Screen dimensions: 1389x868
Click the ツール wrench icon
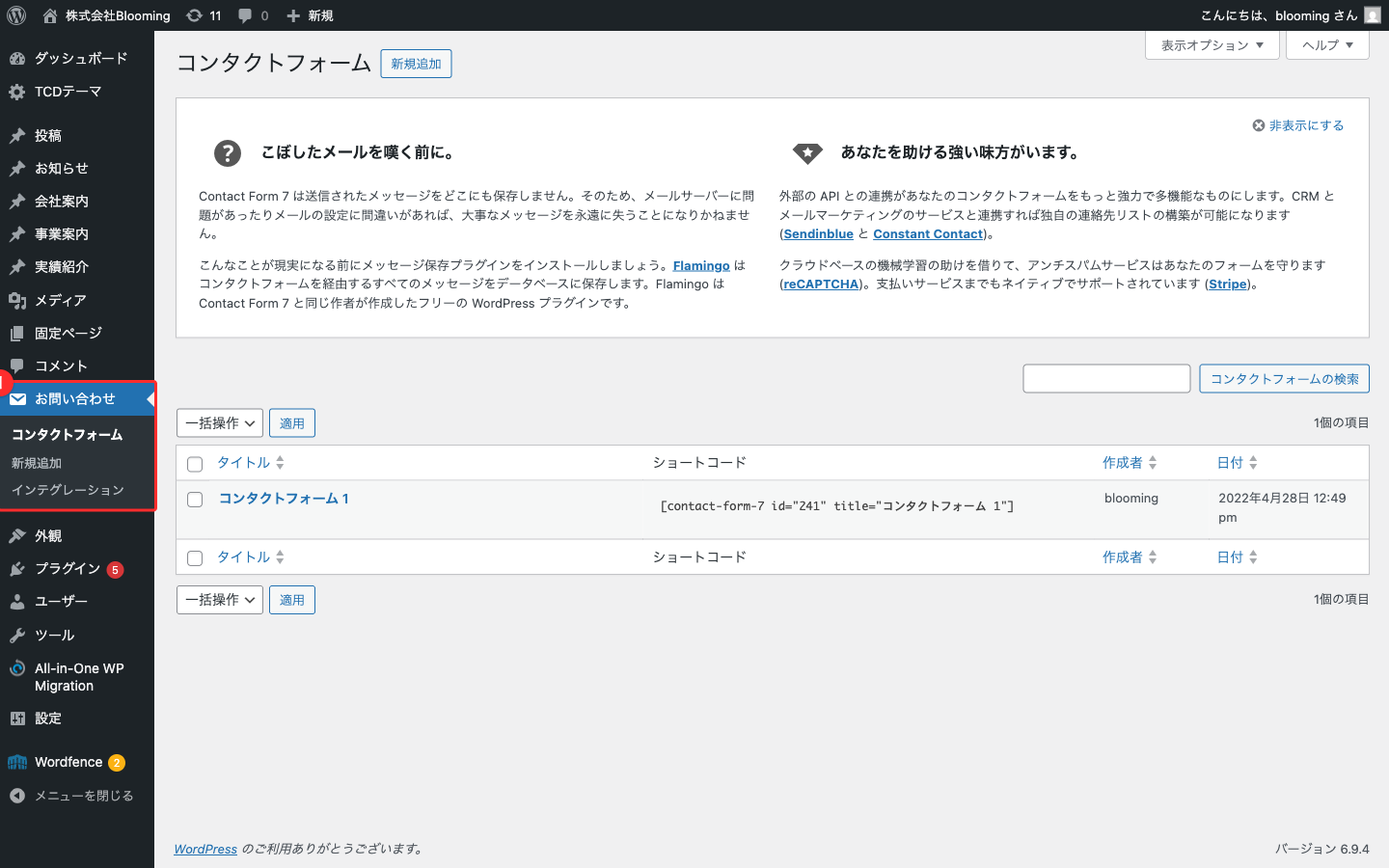coord(17,636)
